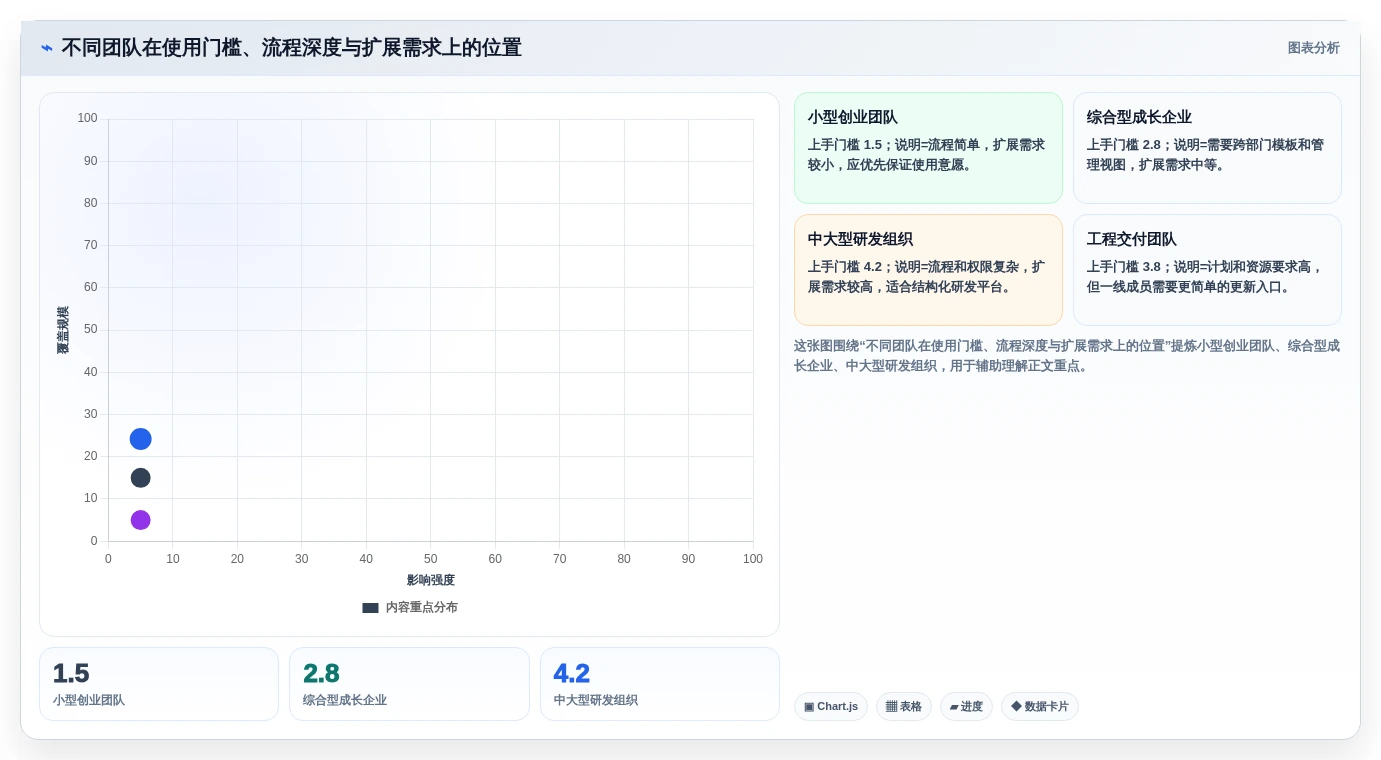Click the 进度 tag chip
Image resolution: width=1381 pixels, height=760 pixels.
[966, 706]
